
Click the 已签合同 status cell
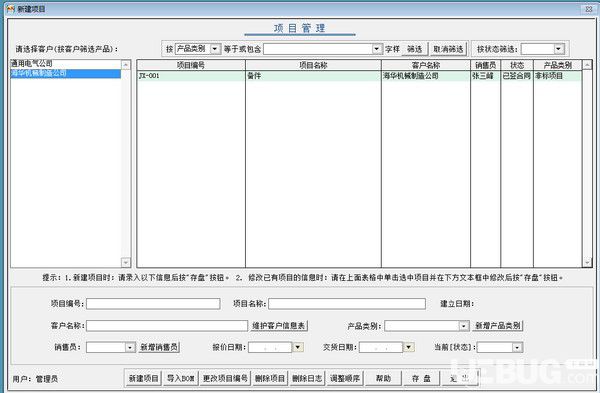517,76
